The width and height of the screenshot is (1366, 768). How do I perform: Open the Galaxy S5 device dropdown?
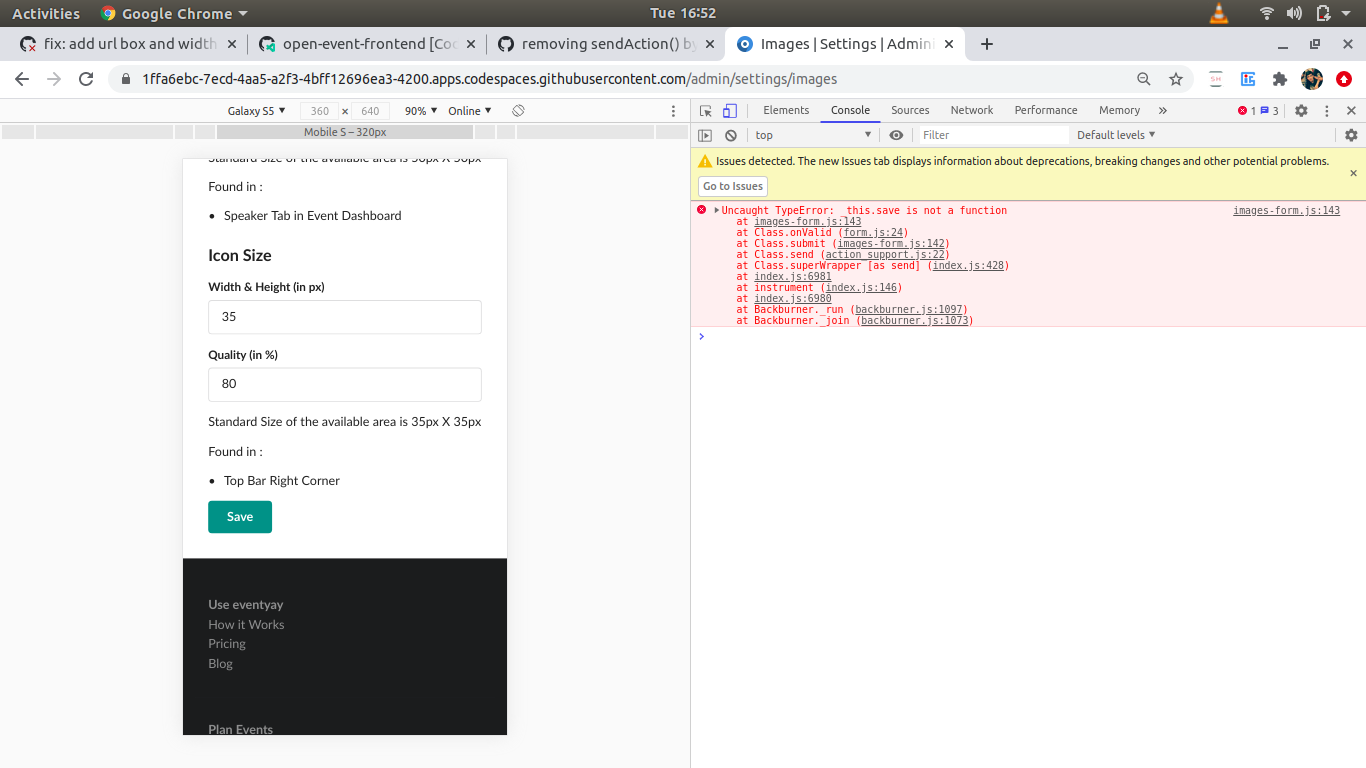[256, 111]
